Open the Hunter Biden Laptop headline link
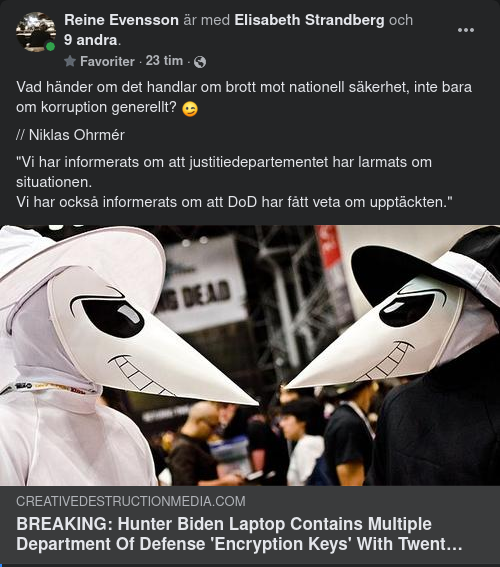The image size is (500, 567). (239, 534)
